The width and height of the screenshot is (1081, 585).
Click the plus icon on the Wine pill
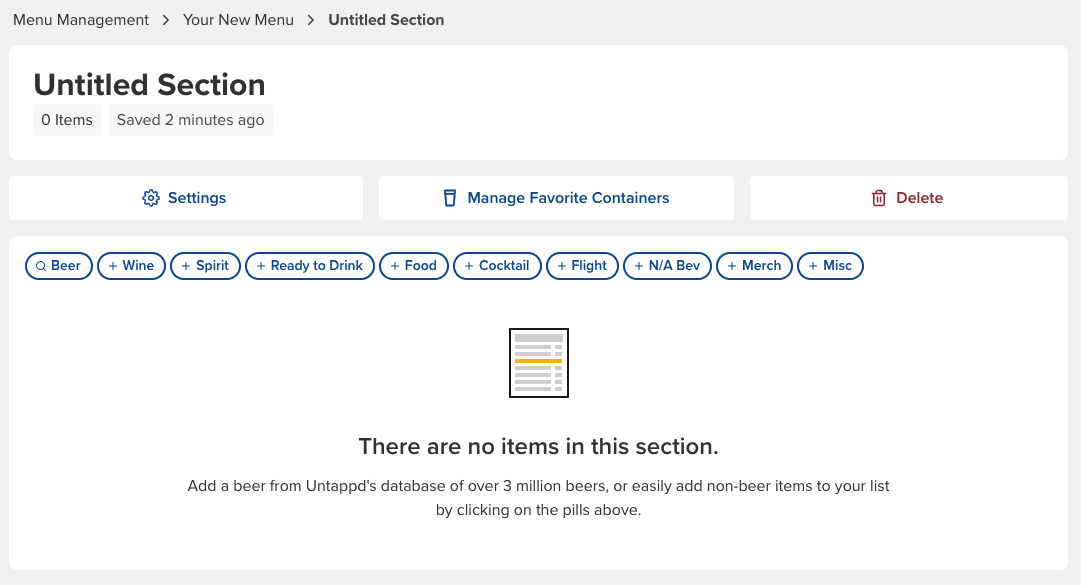113,266
